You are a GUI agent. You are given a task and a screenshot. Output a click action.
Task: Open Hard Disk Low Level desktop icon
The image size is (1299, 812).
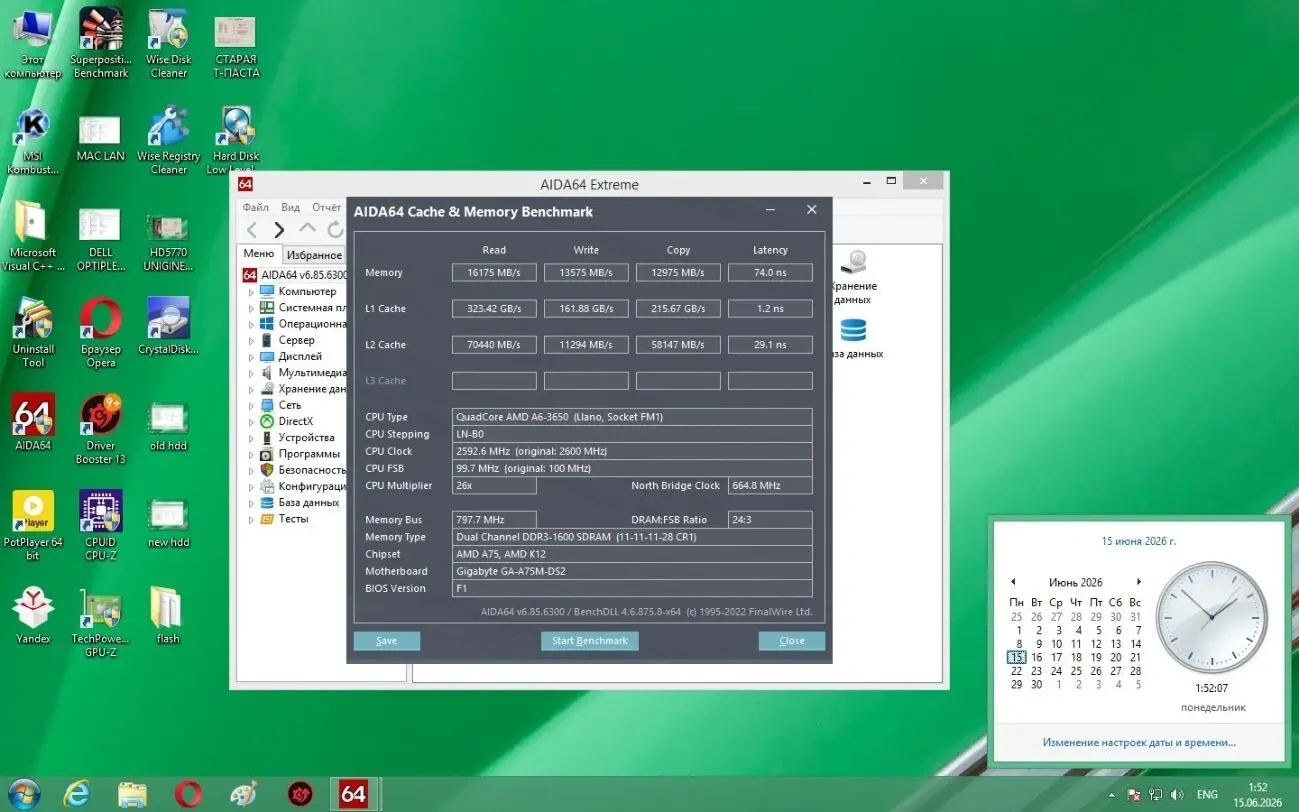237,141
